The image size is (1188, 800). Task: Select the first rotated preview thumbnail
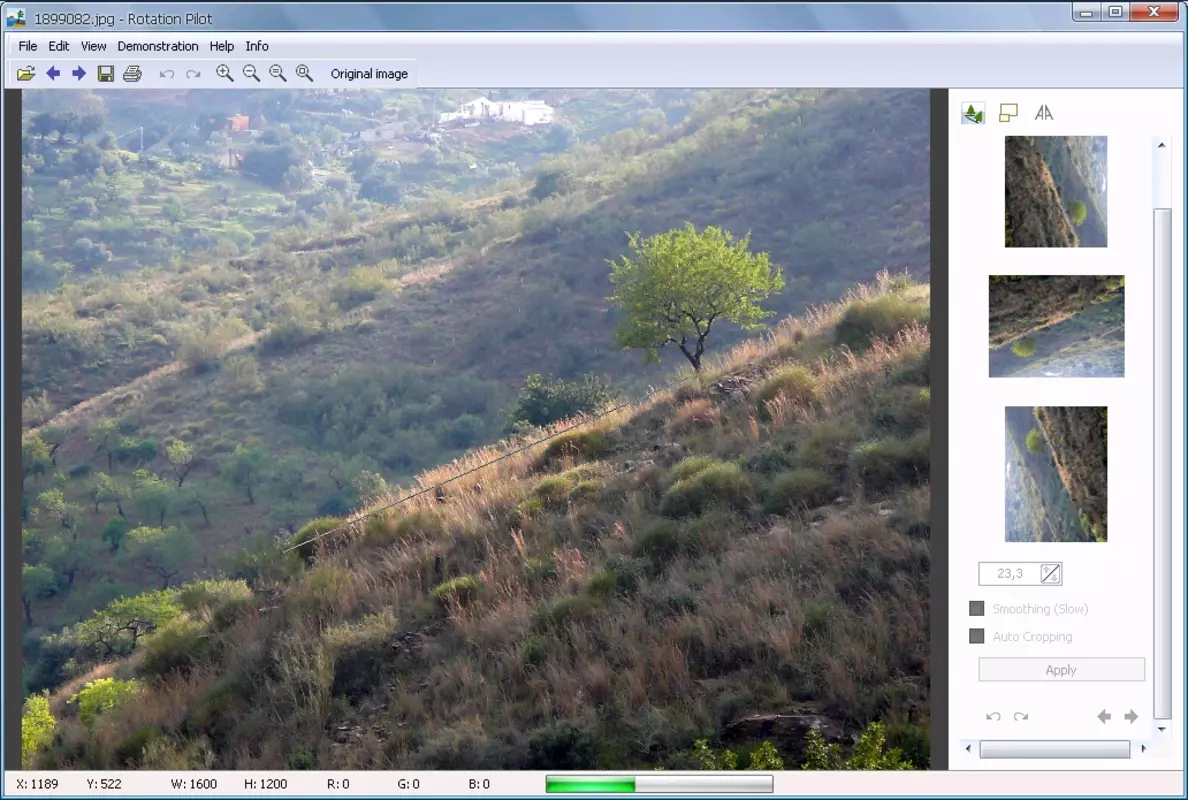click(1055, 192)
